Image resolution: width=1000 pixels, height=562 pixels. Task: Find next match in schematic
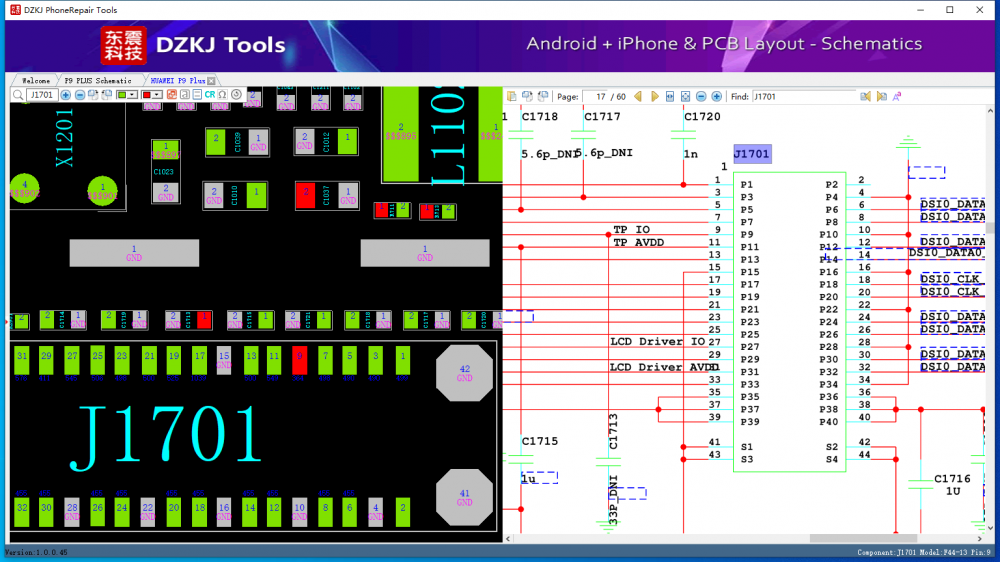(x=882, y=97)
